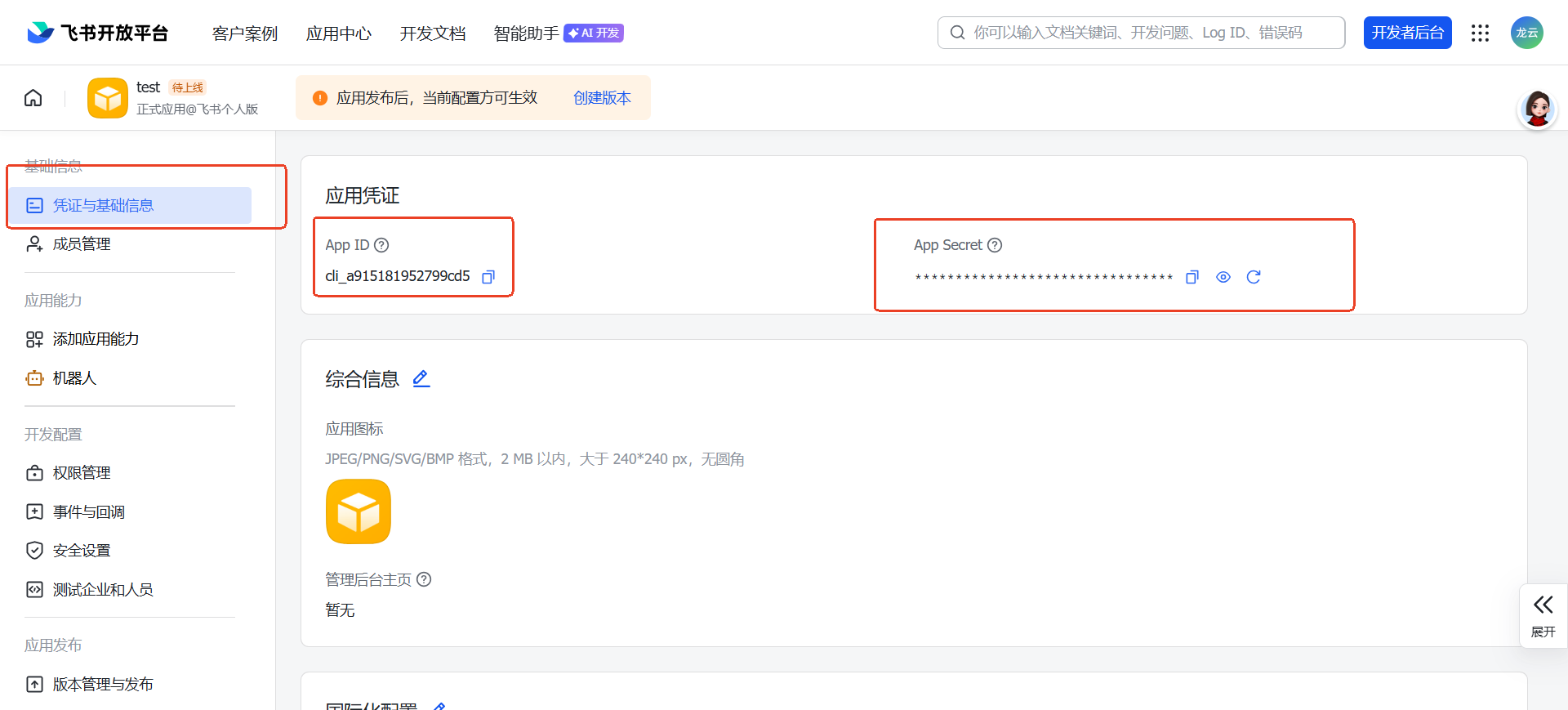Go to home via house icon
Screen dimensions: 1568x710
pos(33,98)
